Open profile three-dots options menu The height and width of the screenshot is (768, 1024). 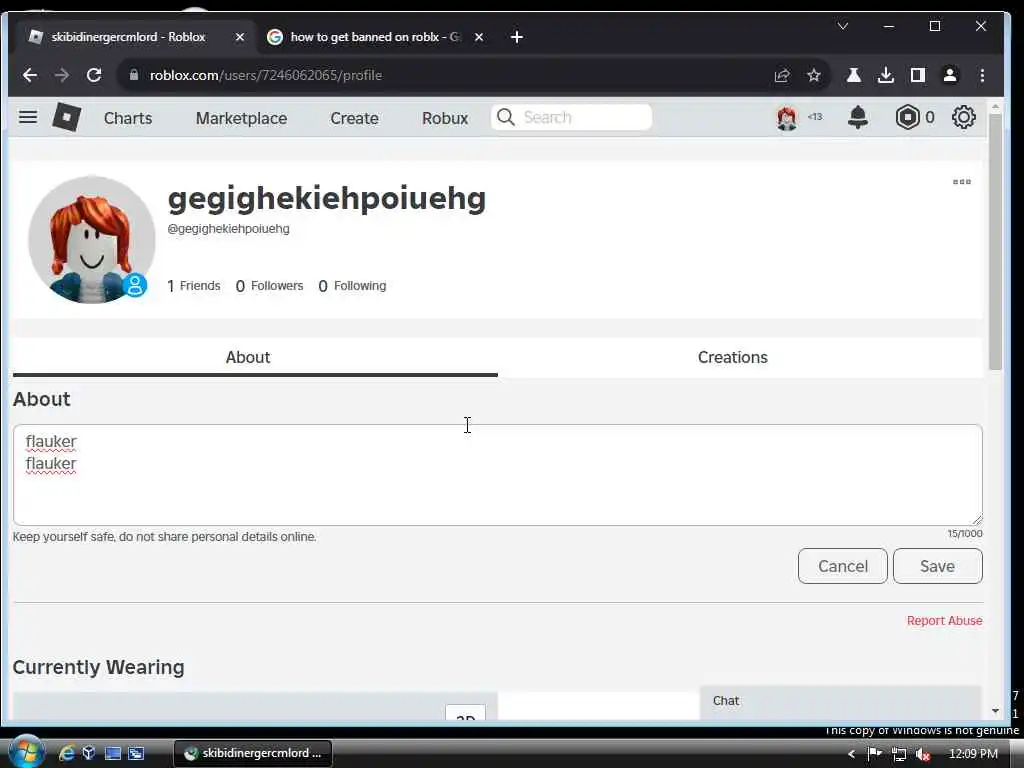961,182
